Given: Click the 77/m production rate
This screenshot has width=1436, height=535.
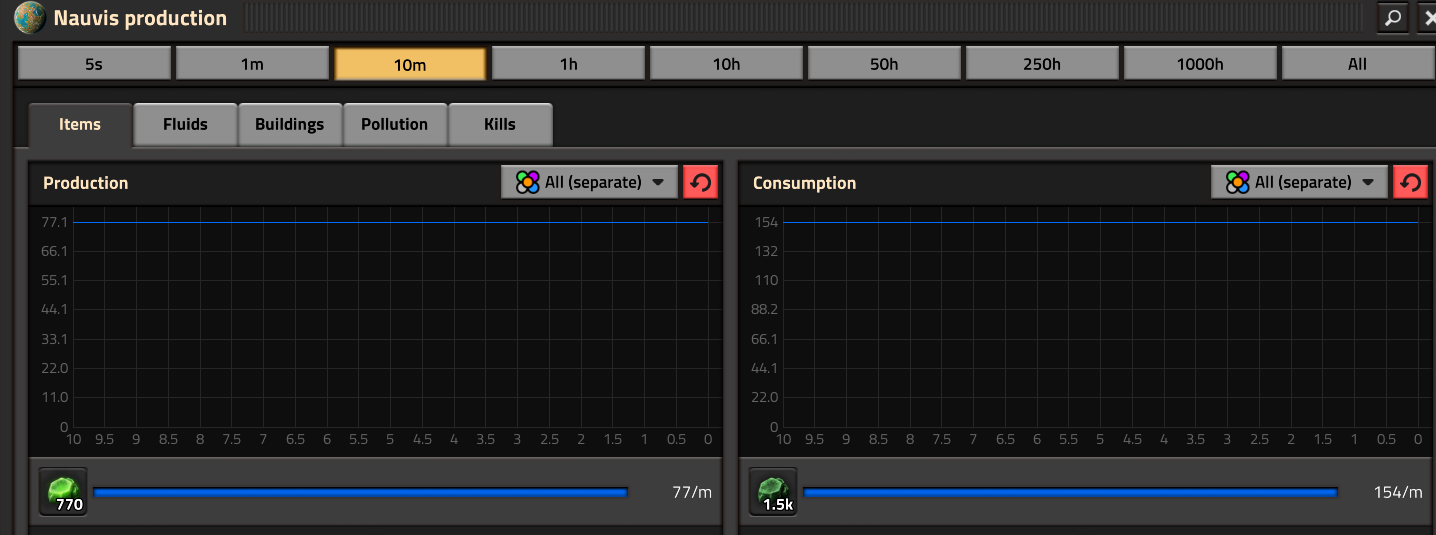Looking at the screenshot, I should 692,492.
